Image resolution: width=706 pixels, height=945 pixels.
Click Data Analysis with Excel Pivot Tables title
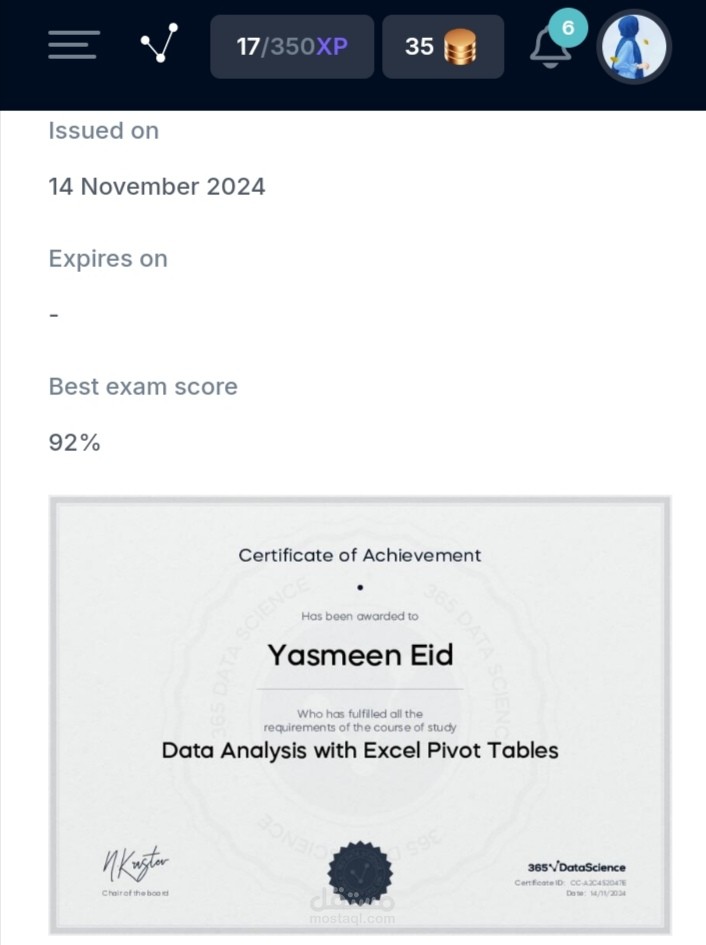click(360, 750)
